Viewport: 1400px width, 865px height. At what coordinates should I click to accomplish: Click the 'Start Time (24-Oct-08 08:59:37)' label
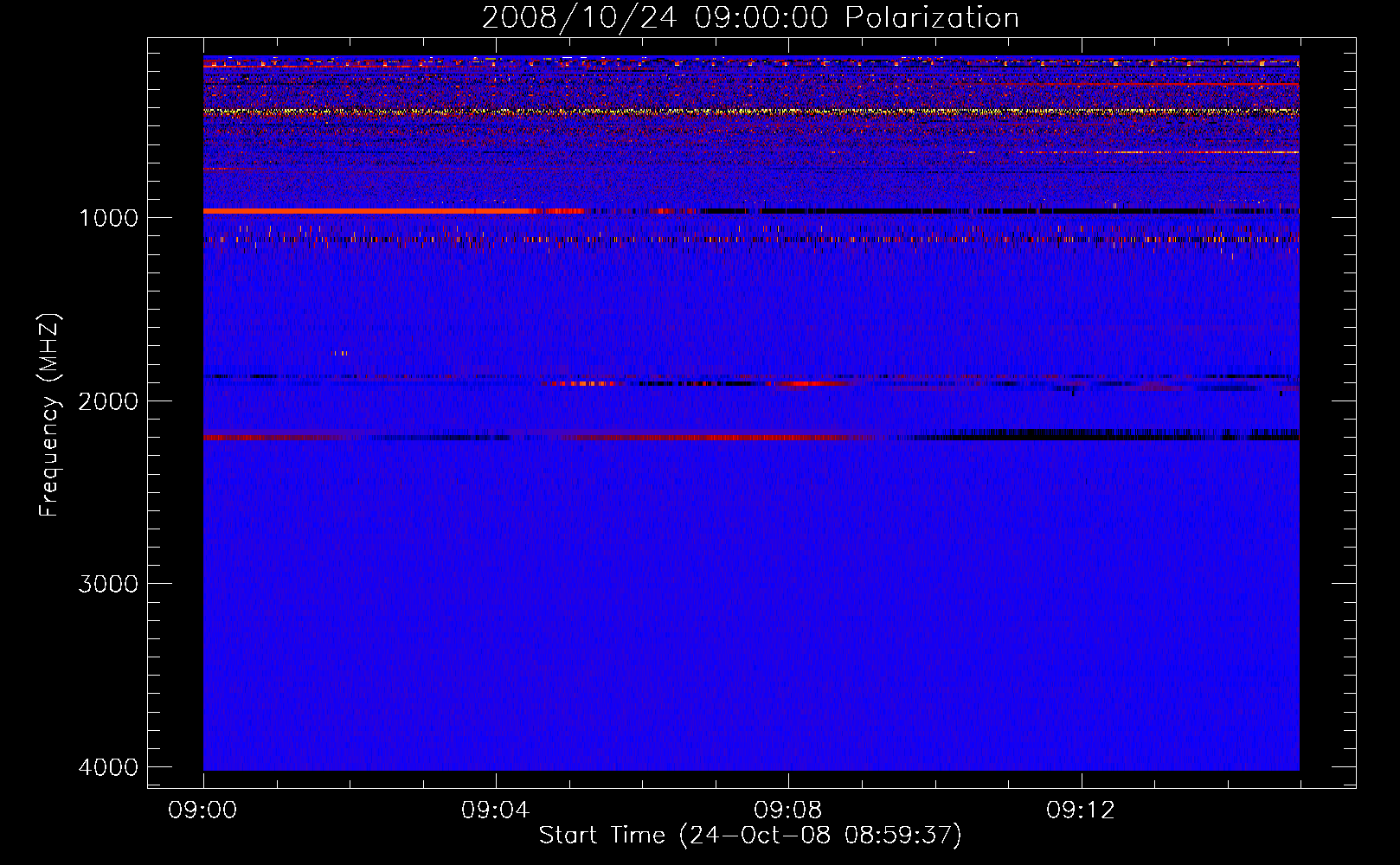750,836
